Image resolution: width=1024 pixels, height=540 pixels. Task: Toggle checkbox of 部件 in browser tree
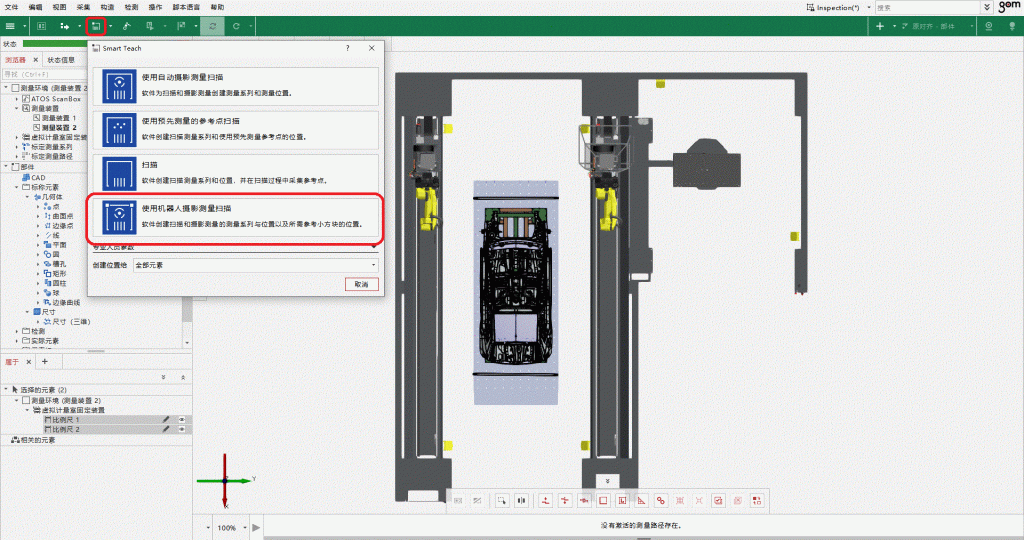pos(15,167)
